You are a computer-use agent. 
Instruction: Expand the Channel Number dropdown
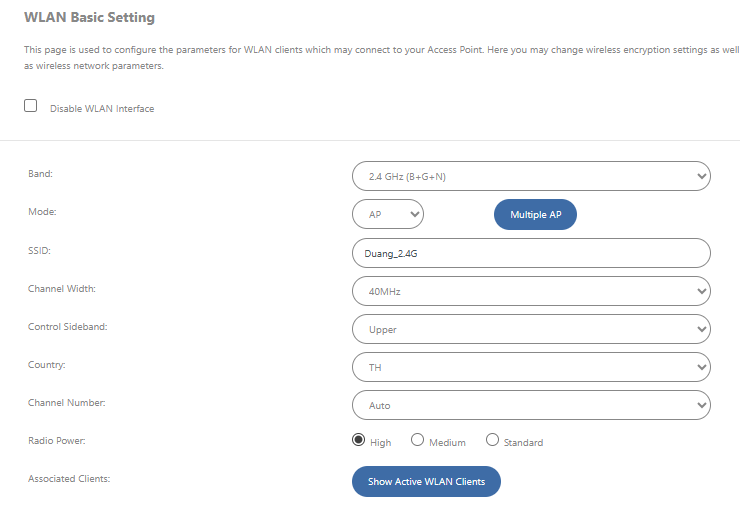[531, 405]
